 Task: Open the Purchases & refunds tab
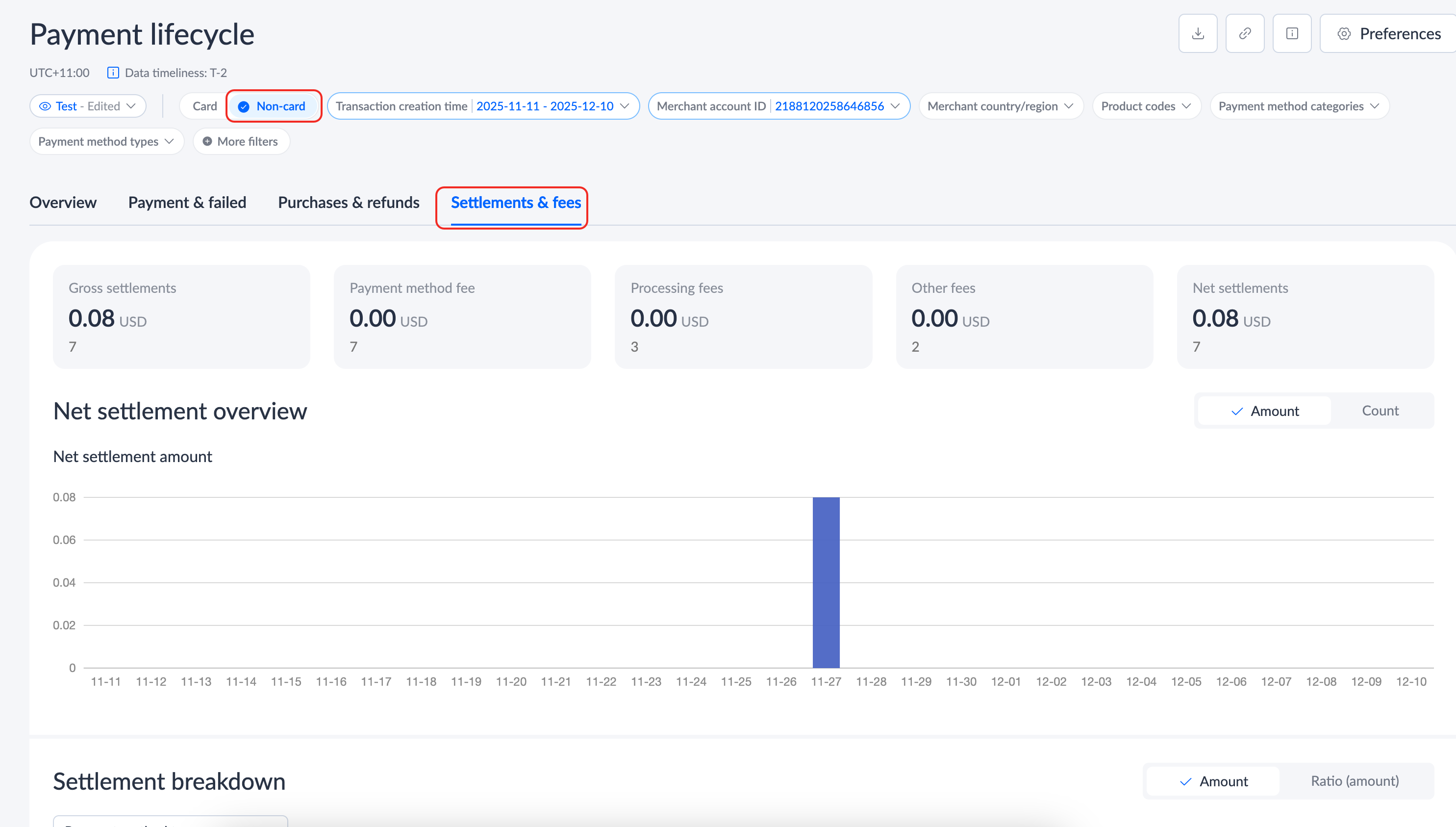(x=349, y=202)
